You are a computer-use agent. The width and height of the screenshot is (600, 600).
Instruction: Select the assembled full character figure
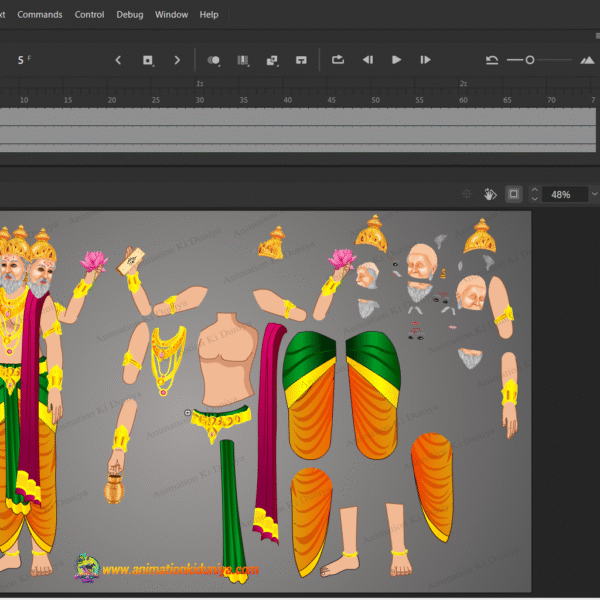click(29, 400)
